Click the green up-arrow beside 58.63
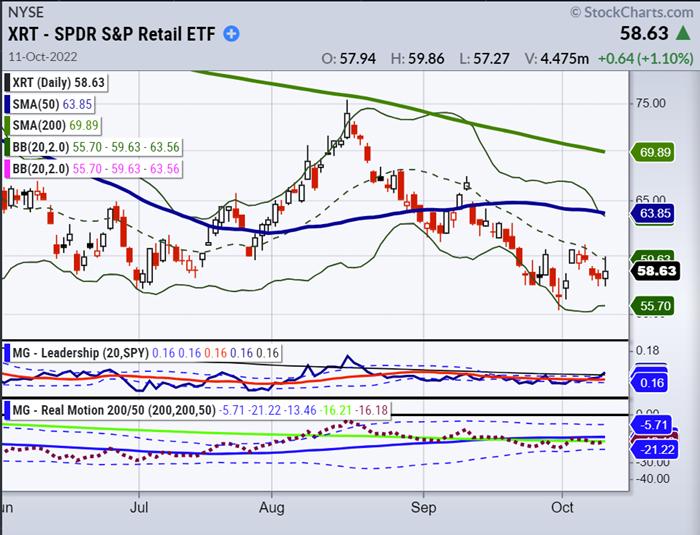This screenshot has height=535, width=700. (x=683, y=33)
